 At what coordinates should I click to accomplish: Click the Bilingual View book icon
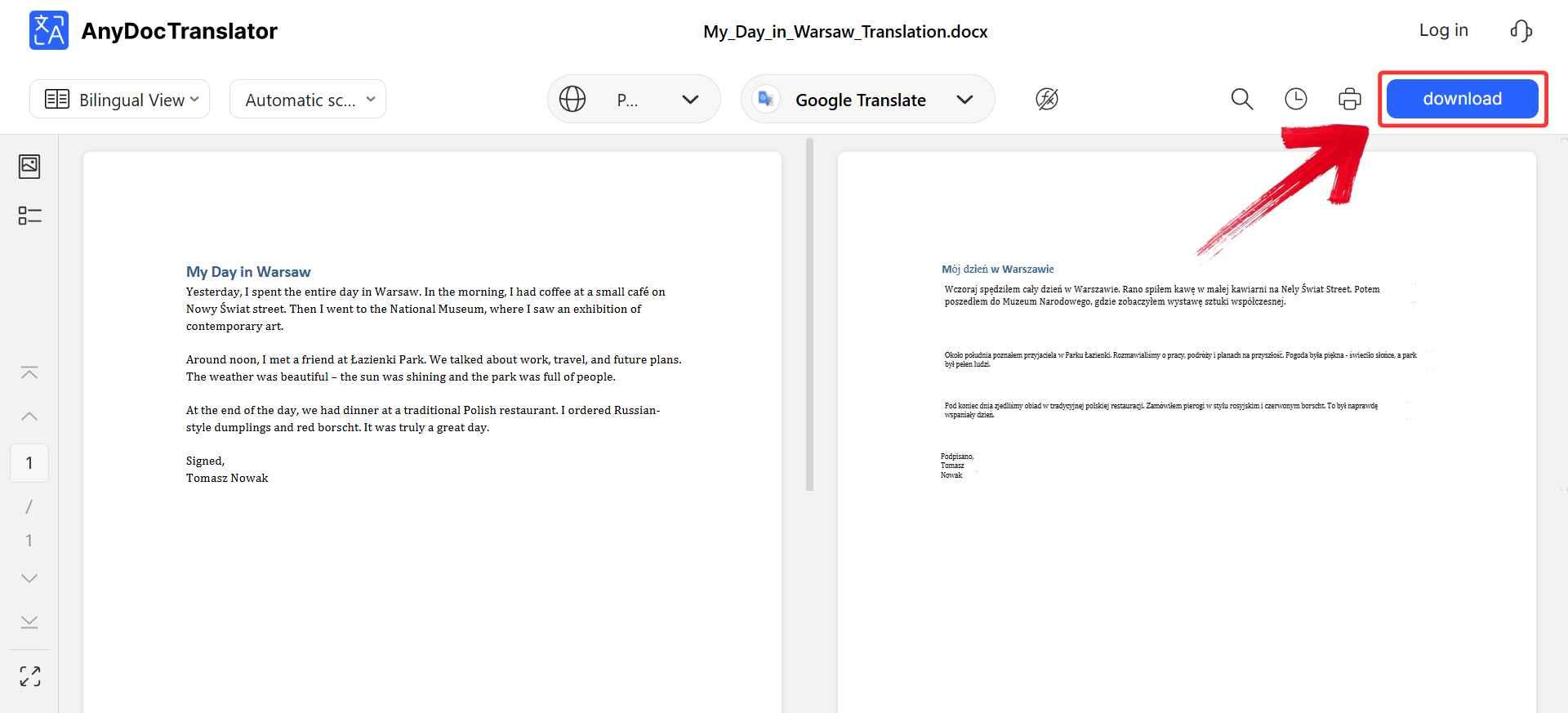[56, 100]
